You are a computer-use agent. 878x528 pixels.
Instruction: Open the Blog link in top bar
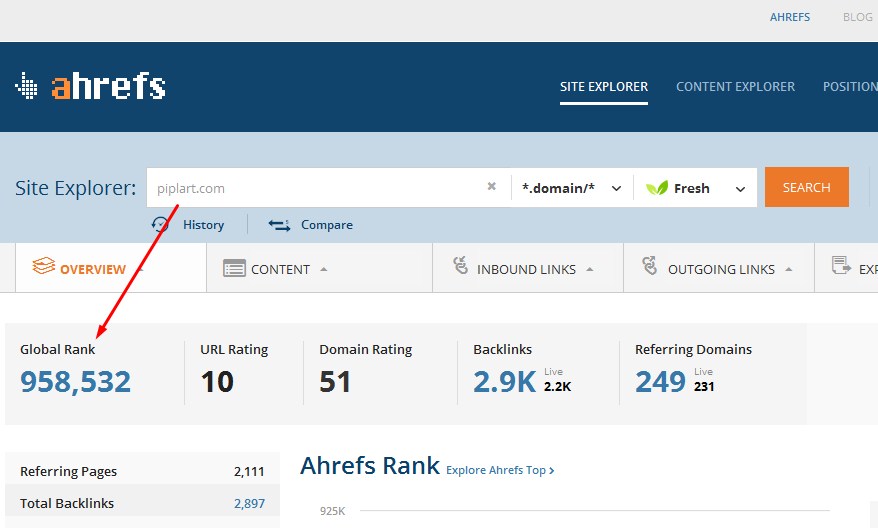pos(857,17)
